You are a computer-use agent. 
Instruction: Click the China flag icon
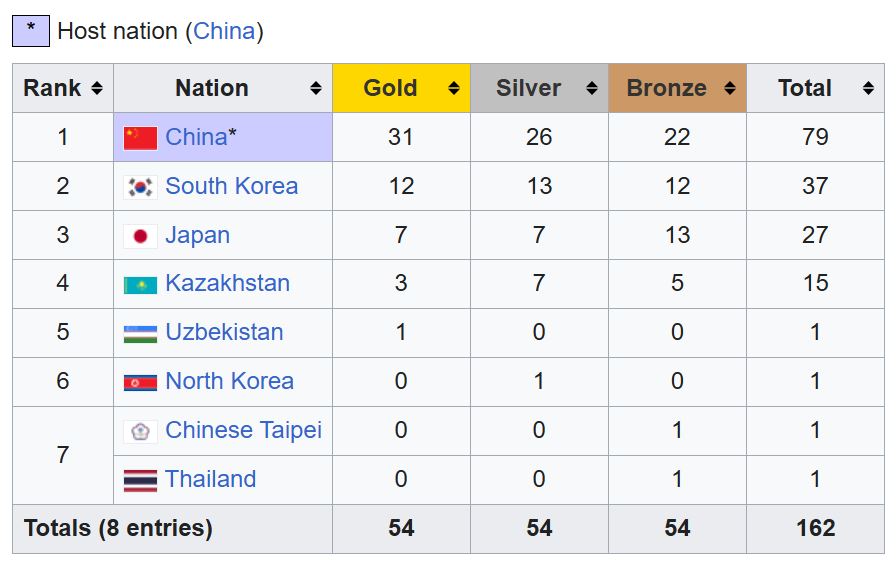click(140, 138)
